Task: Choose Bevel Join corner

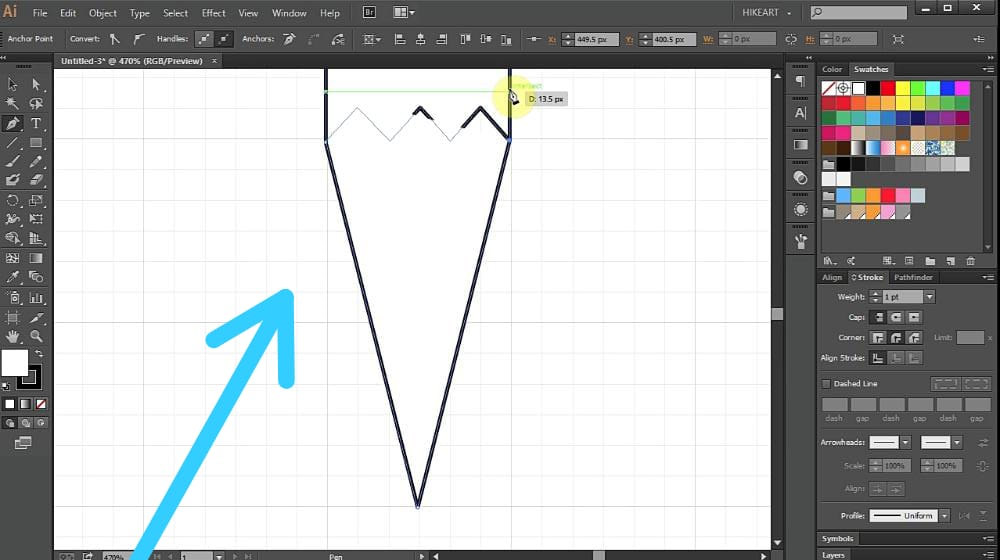Action: tap(914, 337)
